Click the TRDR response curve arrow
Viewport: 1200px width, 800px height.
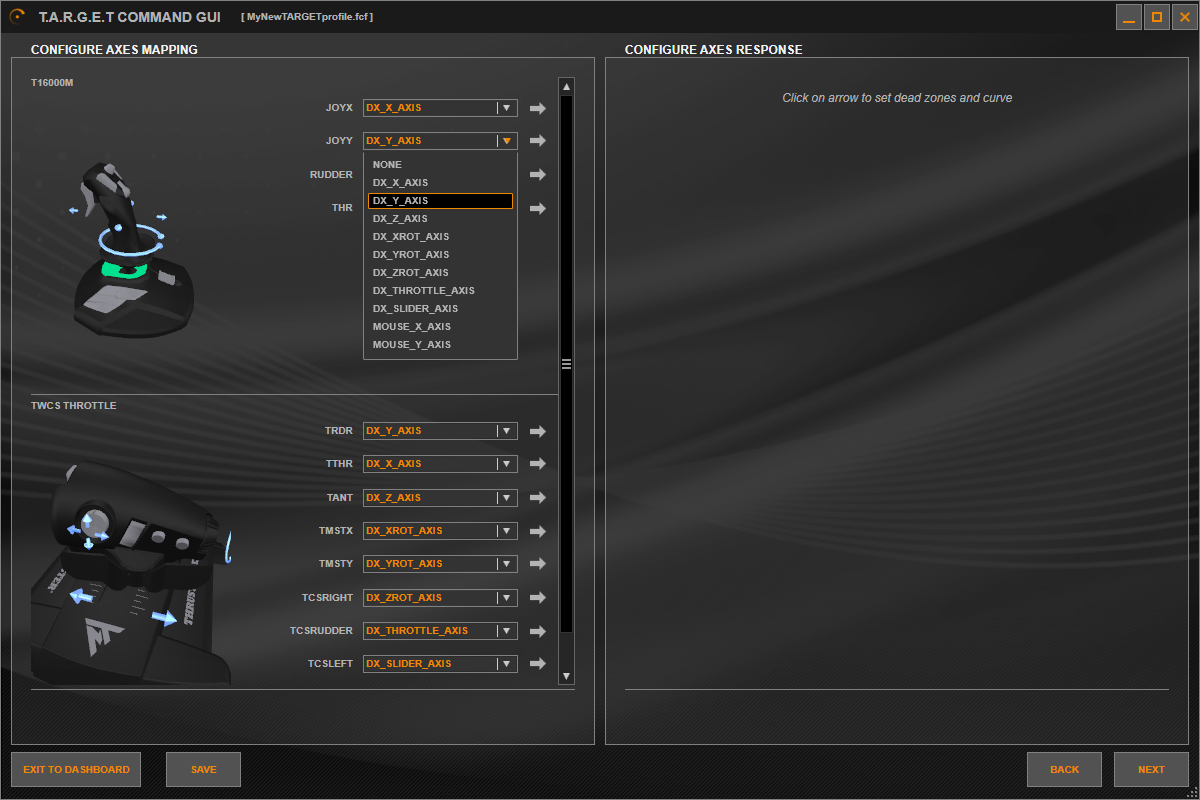[x=537, y=431]
